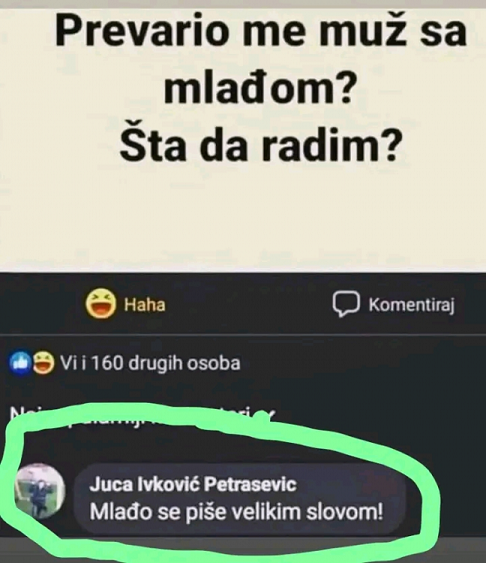Open the blue Like thumb reaction icon
This screenshot has width=486, height=563.
pyautogui.click(x=21, y=363)
